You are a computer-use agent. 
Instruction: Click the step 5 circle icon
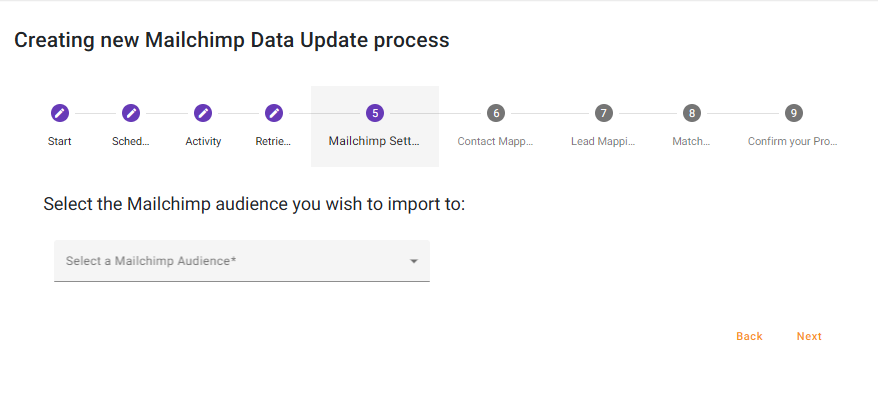point(375,113)
